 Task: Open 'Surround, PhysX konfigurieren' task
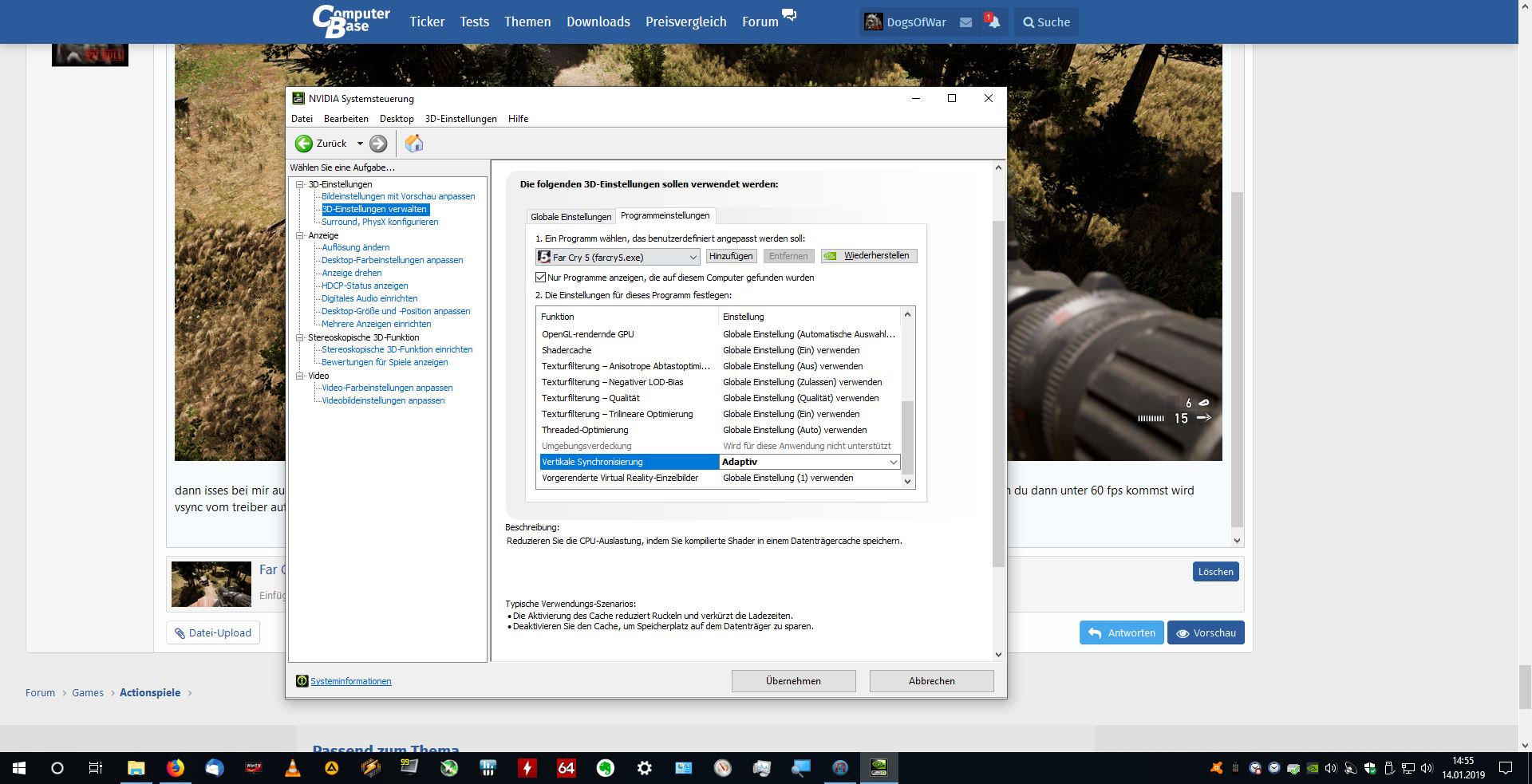coord(380,222)
